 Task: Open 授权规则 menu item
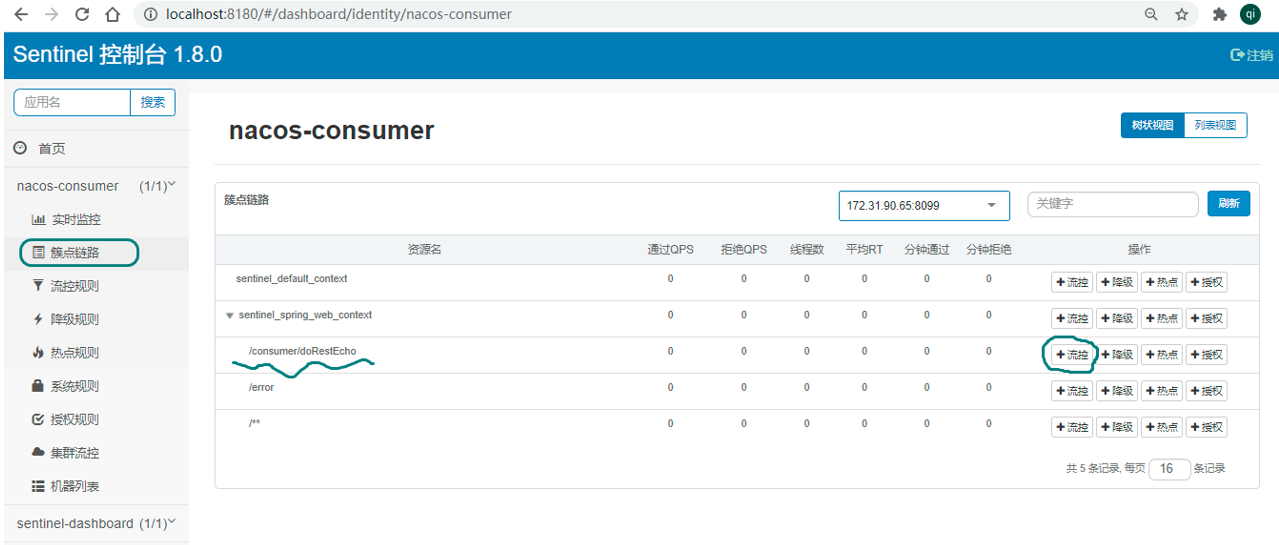pos(75,419)
